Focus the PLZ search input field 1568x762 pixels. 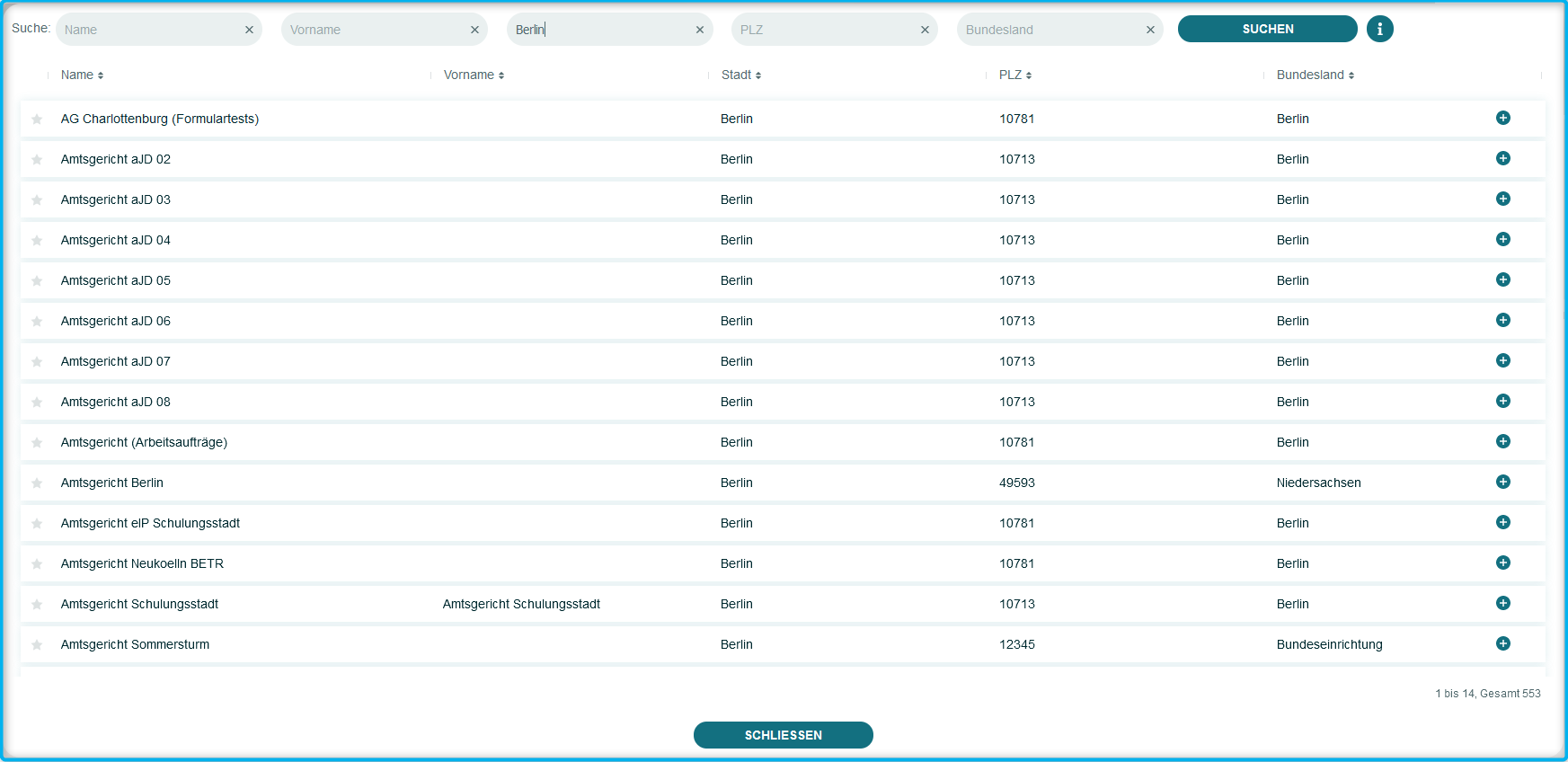click(x=824, y=30)
